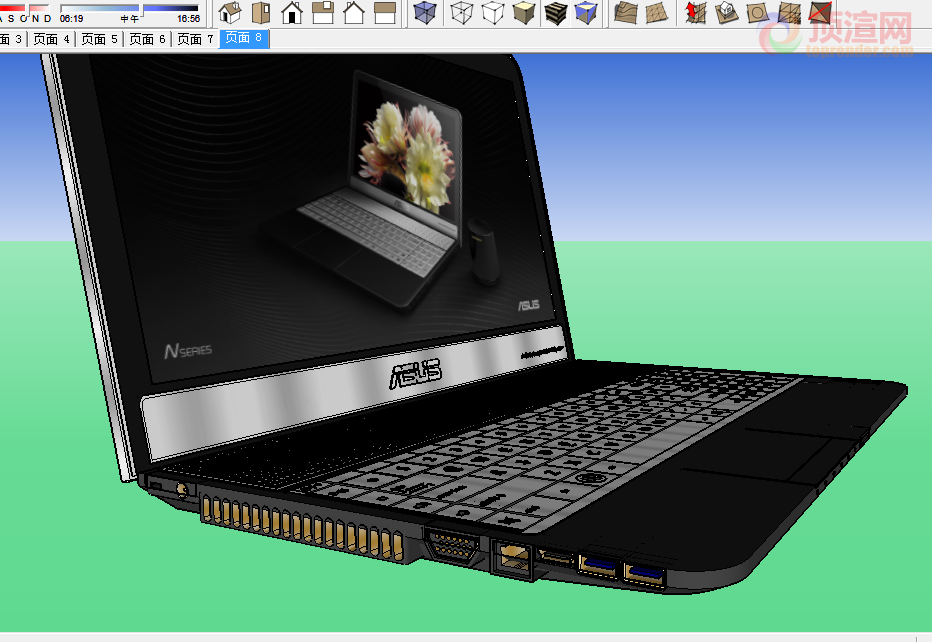Select Shaded with Textures style
The height and width of the screenshot is (642, 932).
(x=555, y=12)
